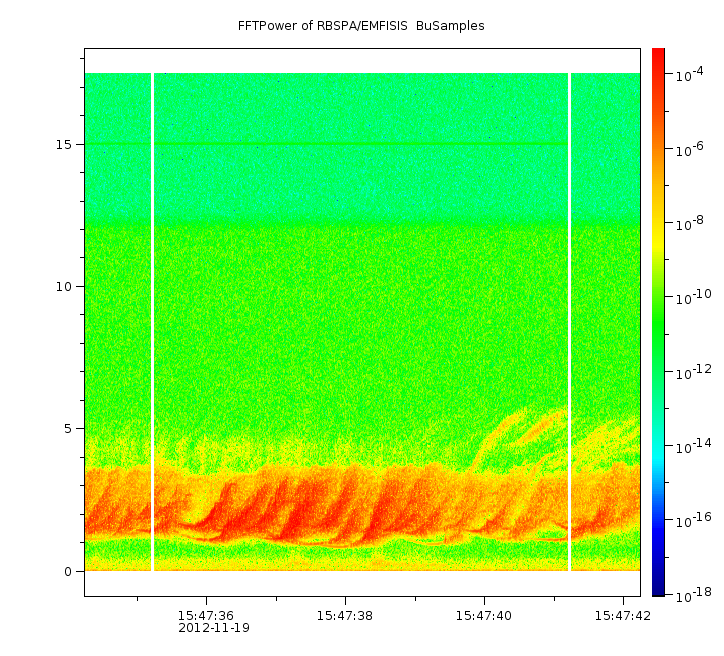This screenshot has height=656, width=724.
Task: Click the colorbar label 10^-4
Action: [690, 74]
